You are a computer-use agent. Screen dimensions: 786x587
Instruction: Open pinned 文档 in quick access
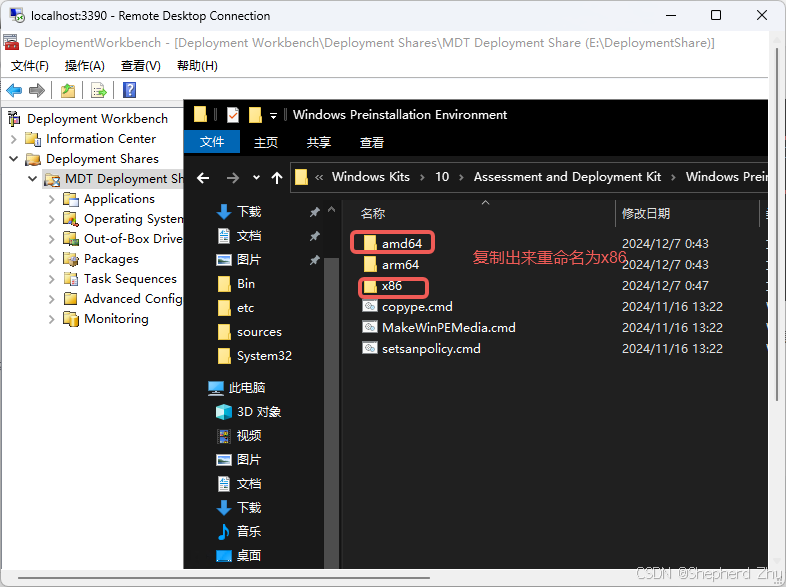click(249, 236)
